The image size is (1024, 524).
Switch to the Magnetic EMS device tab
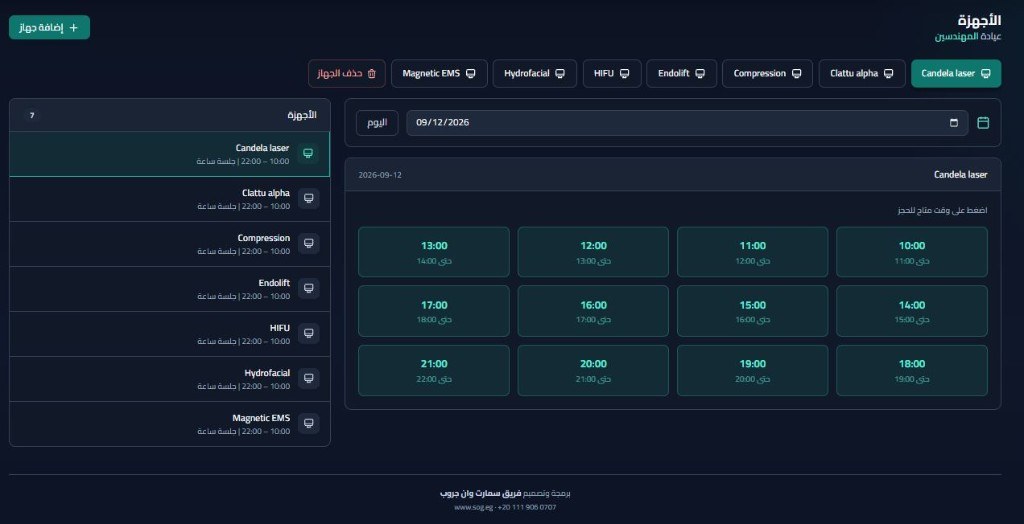pyautogui.click(x=439, y=74)
